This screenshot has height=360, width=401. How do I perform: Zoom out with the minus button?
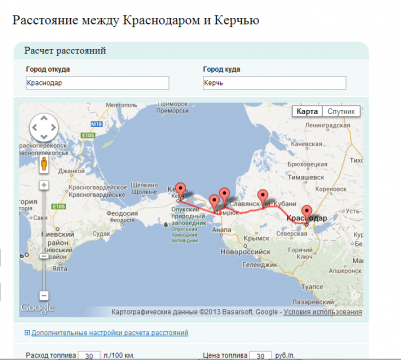point(44,295)
